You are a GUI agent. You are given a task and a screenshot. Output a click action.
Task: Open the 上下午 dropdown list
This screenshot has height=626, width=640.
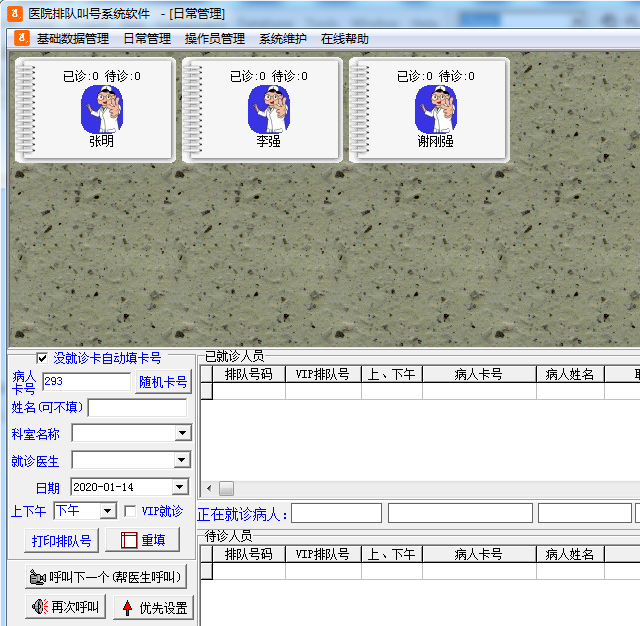(x=108, y=511)
